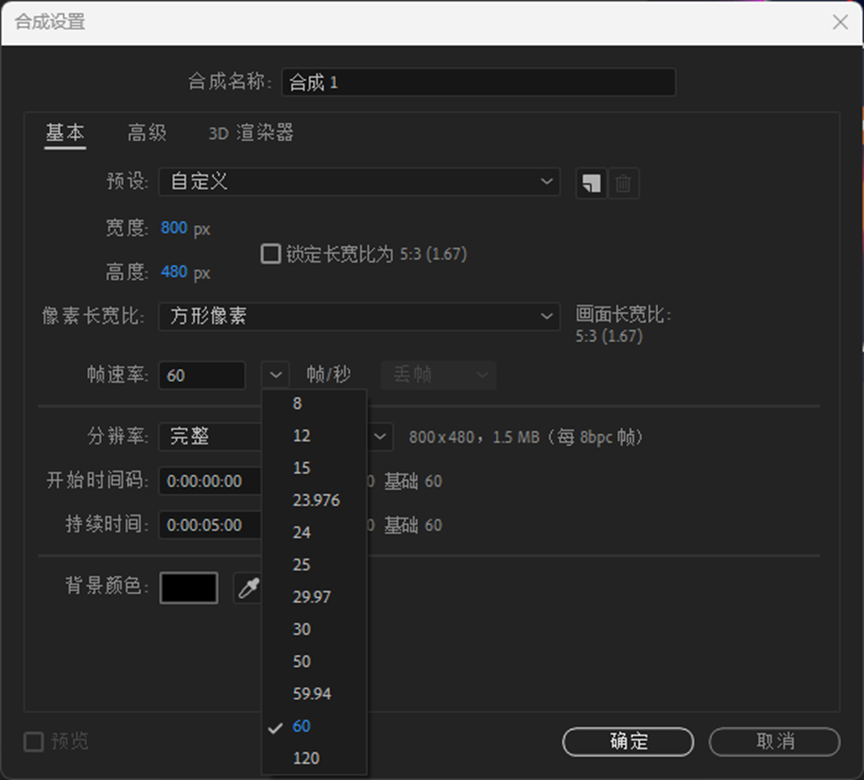Switch to the 基本 tab
Screen dimensions: 864x780
65,133
